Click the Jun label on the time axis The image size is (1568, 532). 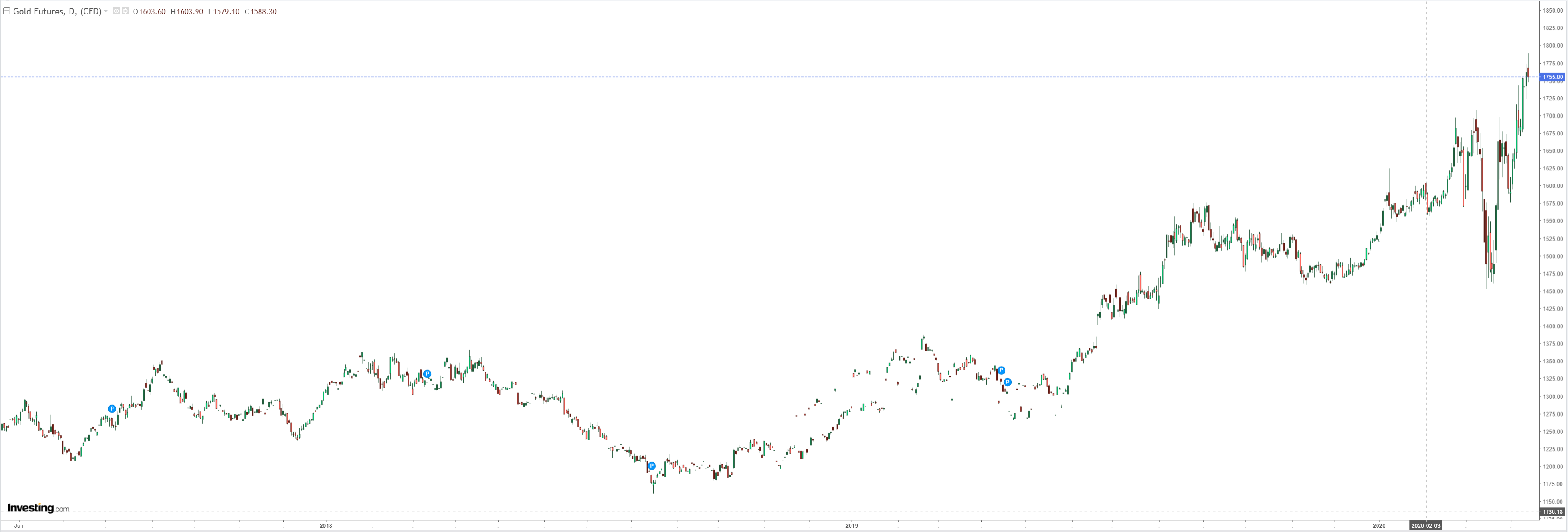pyautogui.click(x=19, y=525)
